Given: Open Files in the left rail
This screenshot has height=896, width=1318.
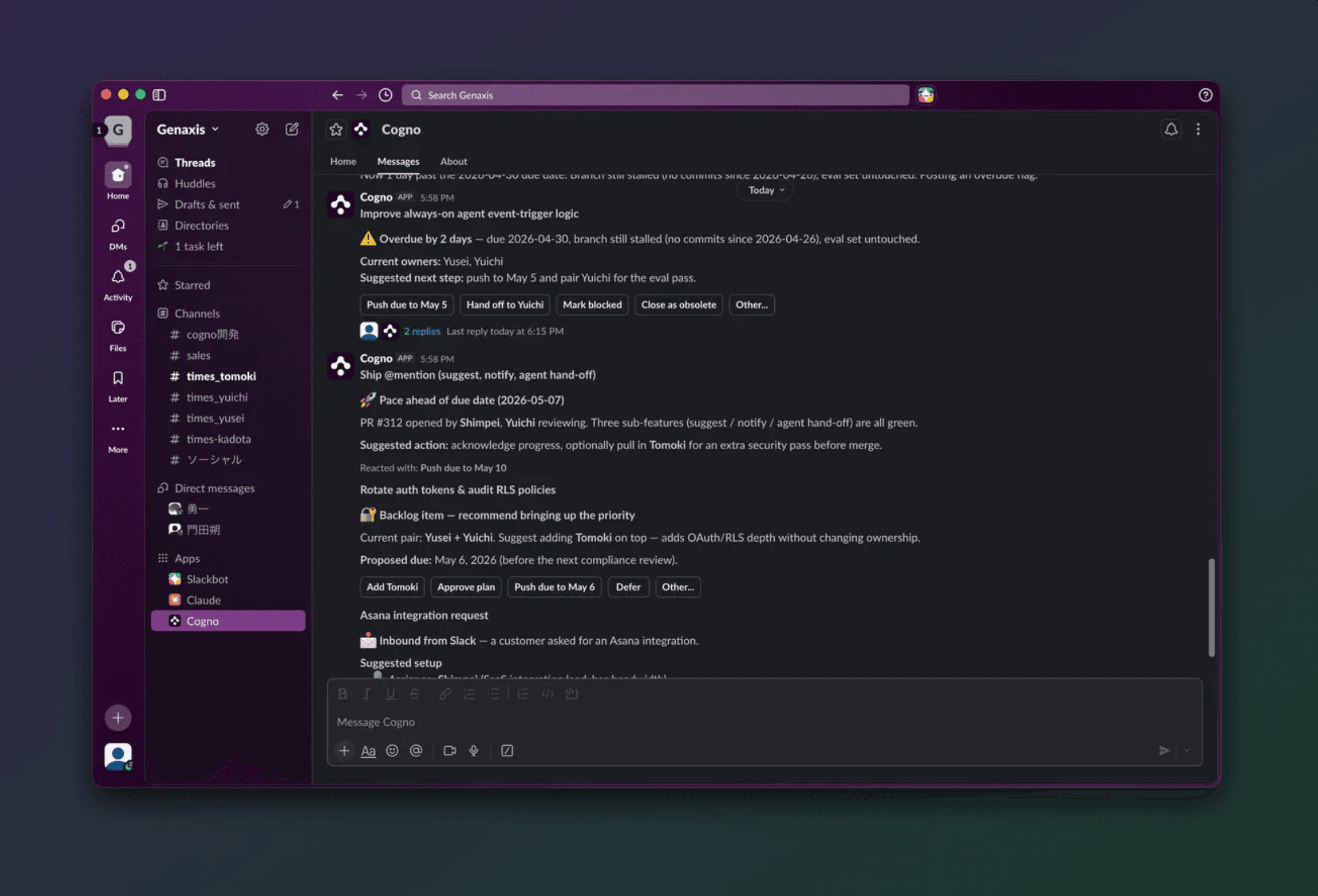Looking at the screenshot, I should tap(118, 335).
